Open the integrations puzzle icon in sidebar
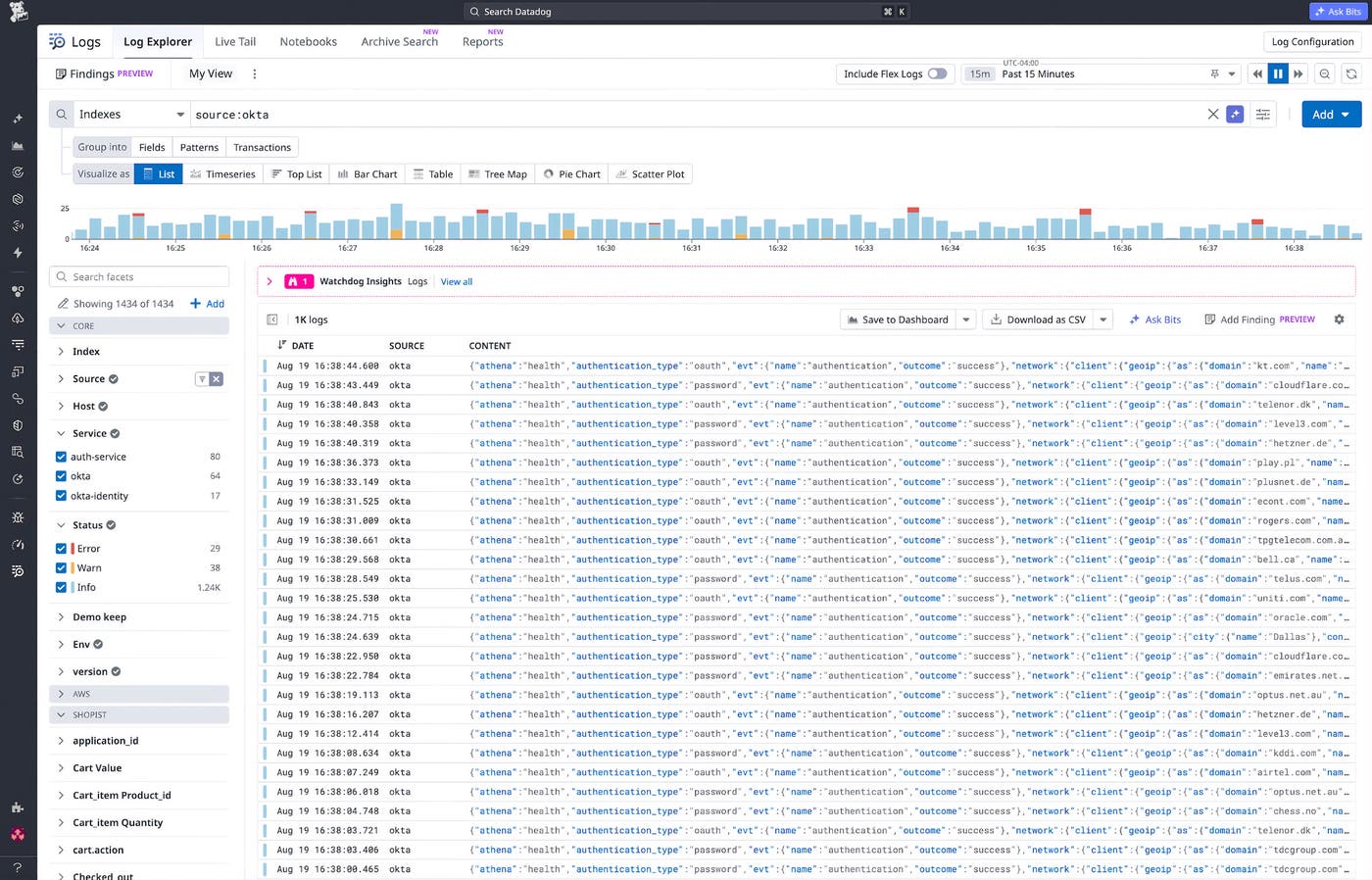The width and height of the screenshot is (1372, 880). (x=18, y=807)
